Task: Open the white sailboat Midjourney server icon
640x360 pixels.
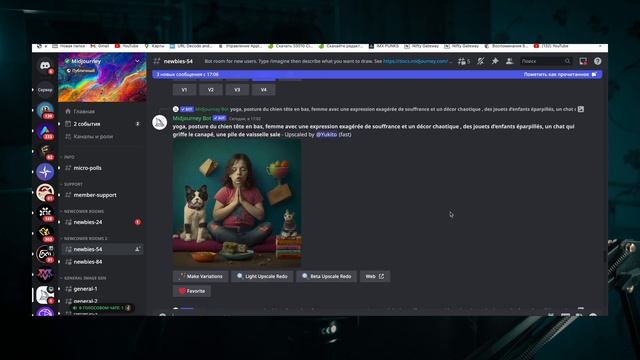Action: coord(45,295)
